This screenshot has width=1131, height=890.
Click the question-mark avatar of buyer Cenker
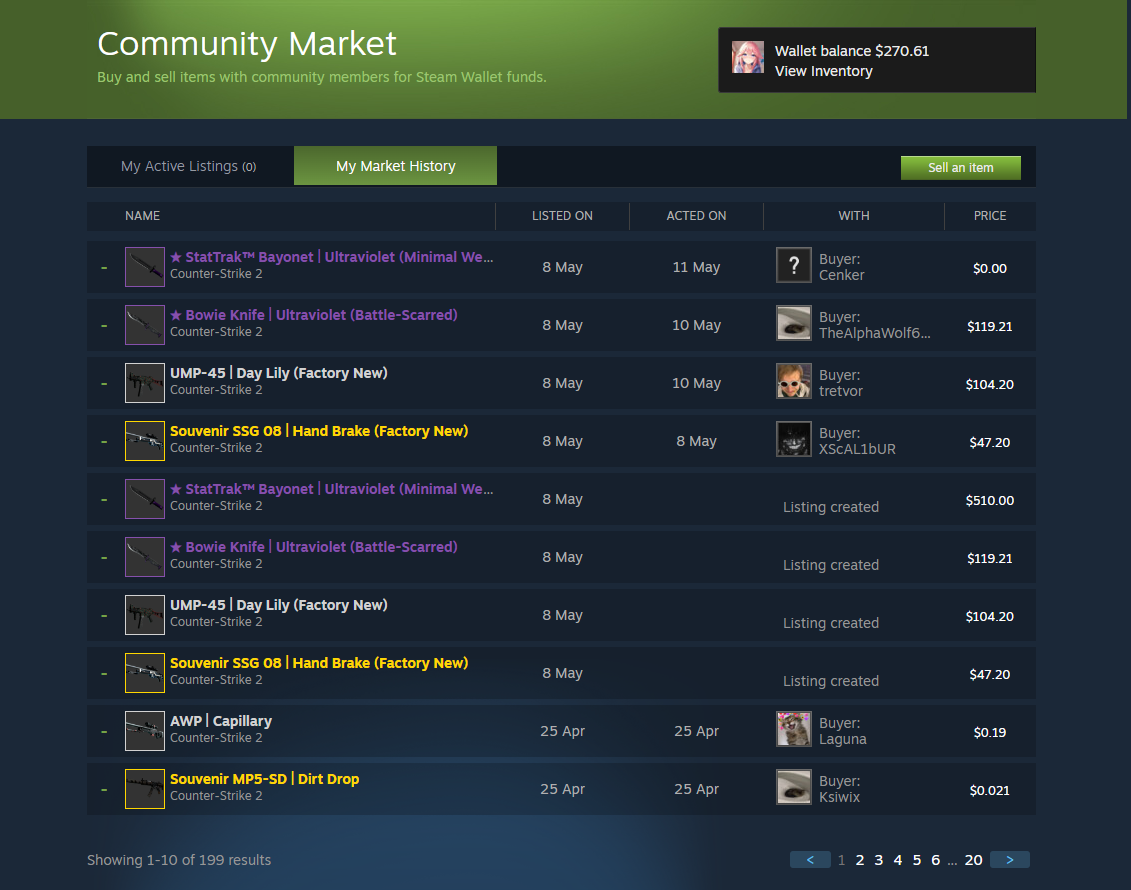coord(793,265)
